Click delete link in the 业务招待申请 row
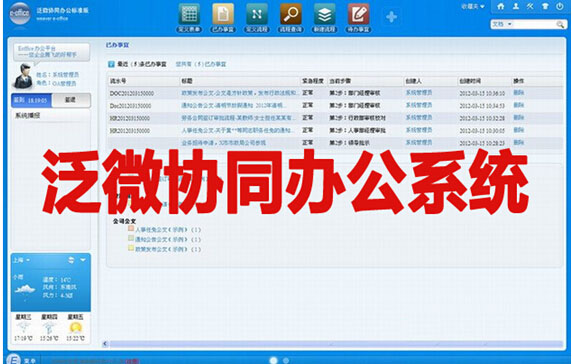Viewport: 572px width, 364px height. click(518, 142)
